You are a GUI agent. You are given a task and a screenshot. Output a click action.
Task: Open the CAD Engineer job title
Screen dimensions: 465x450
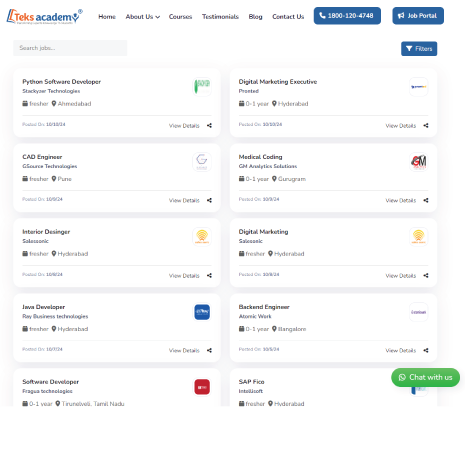coord(42,157)
